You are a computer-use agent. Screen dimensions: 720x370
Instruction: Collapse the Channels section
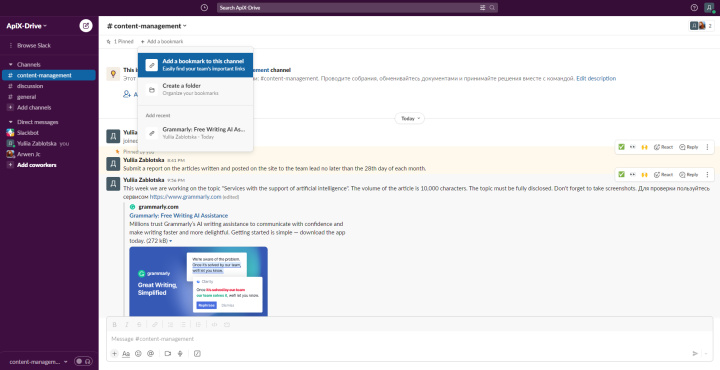11,65
